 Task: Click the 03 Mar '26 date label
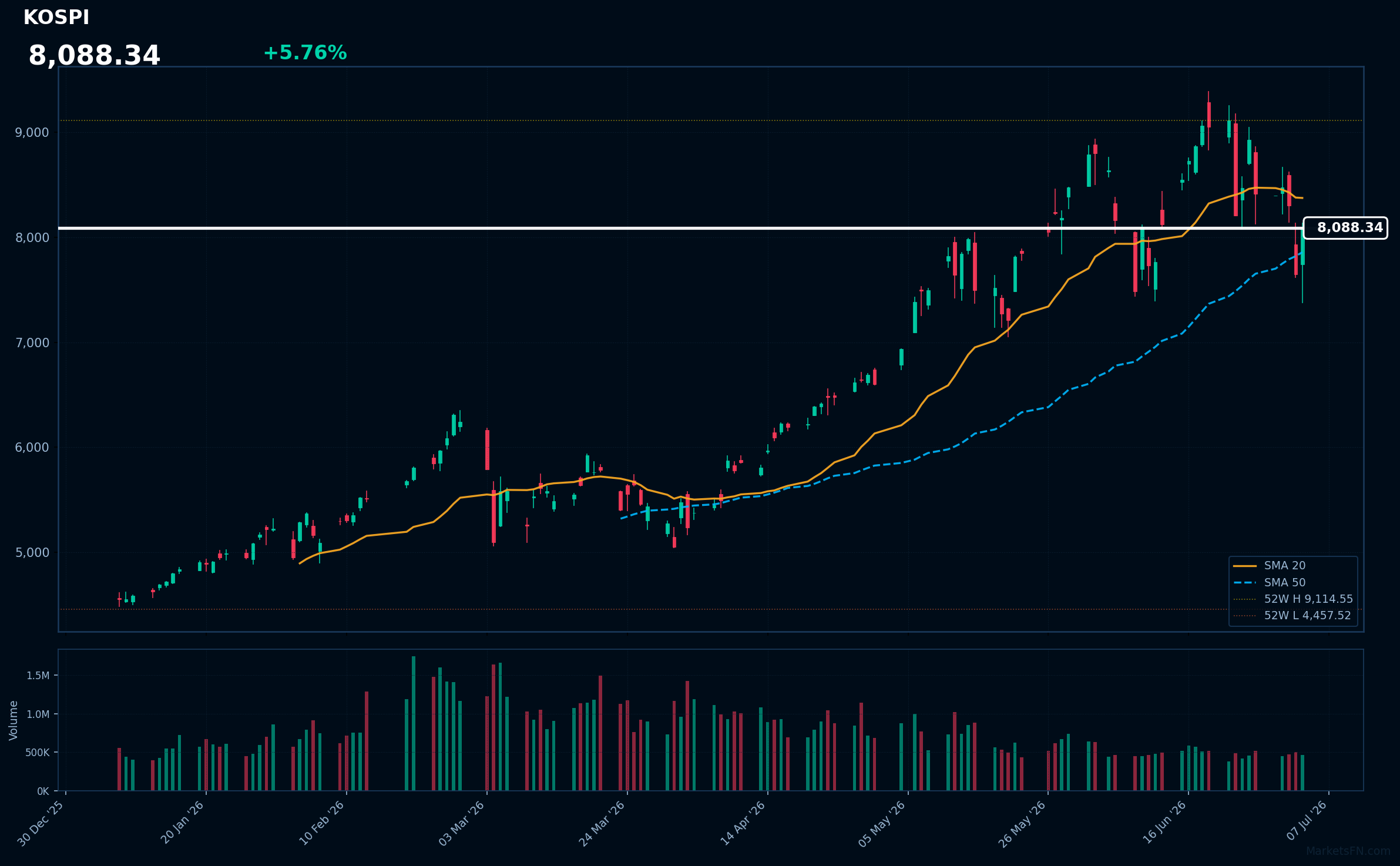click(x=462, y=824)
